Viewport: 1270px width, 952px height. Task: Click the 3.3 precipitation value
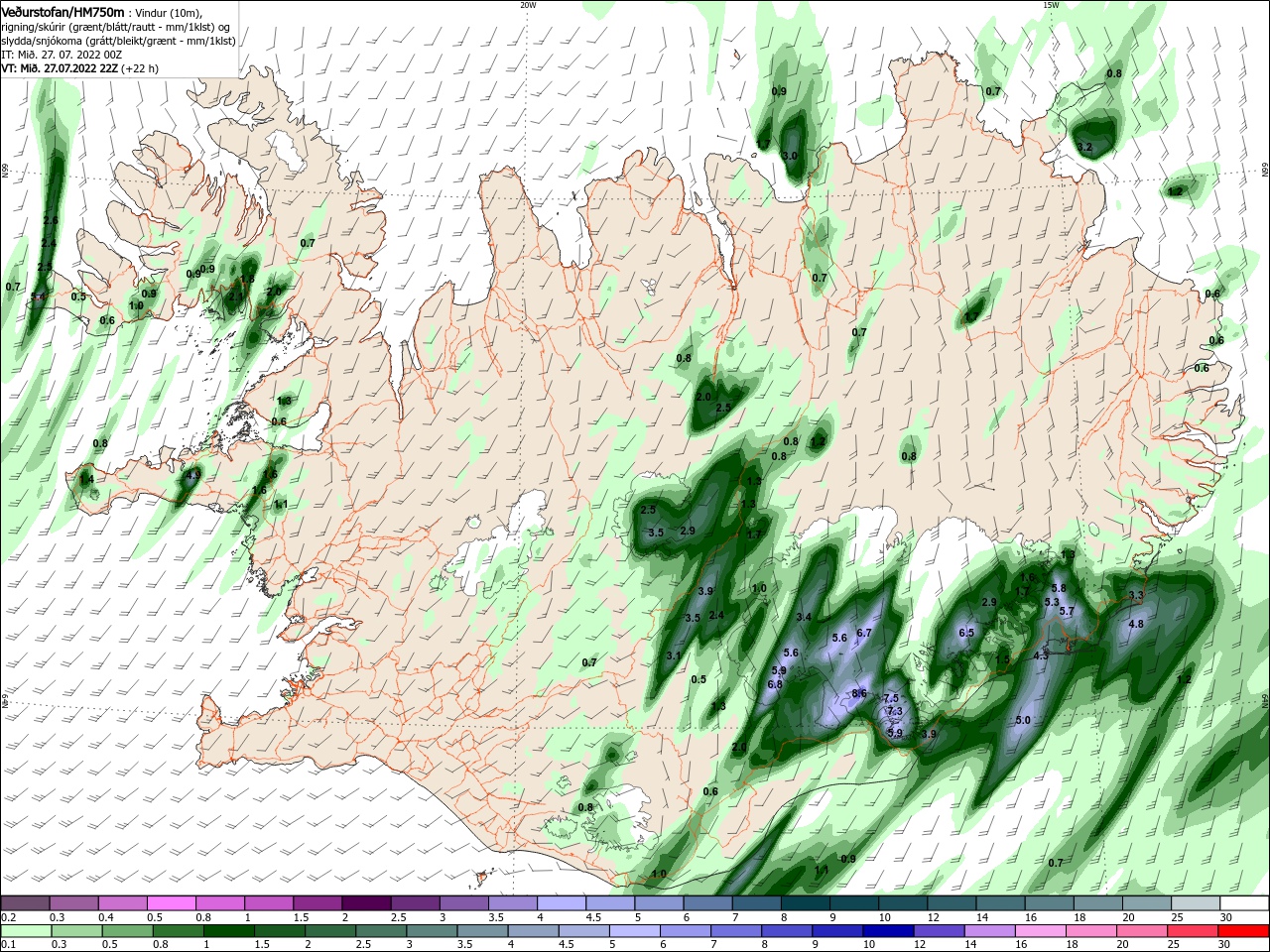(1136, 595)
